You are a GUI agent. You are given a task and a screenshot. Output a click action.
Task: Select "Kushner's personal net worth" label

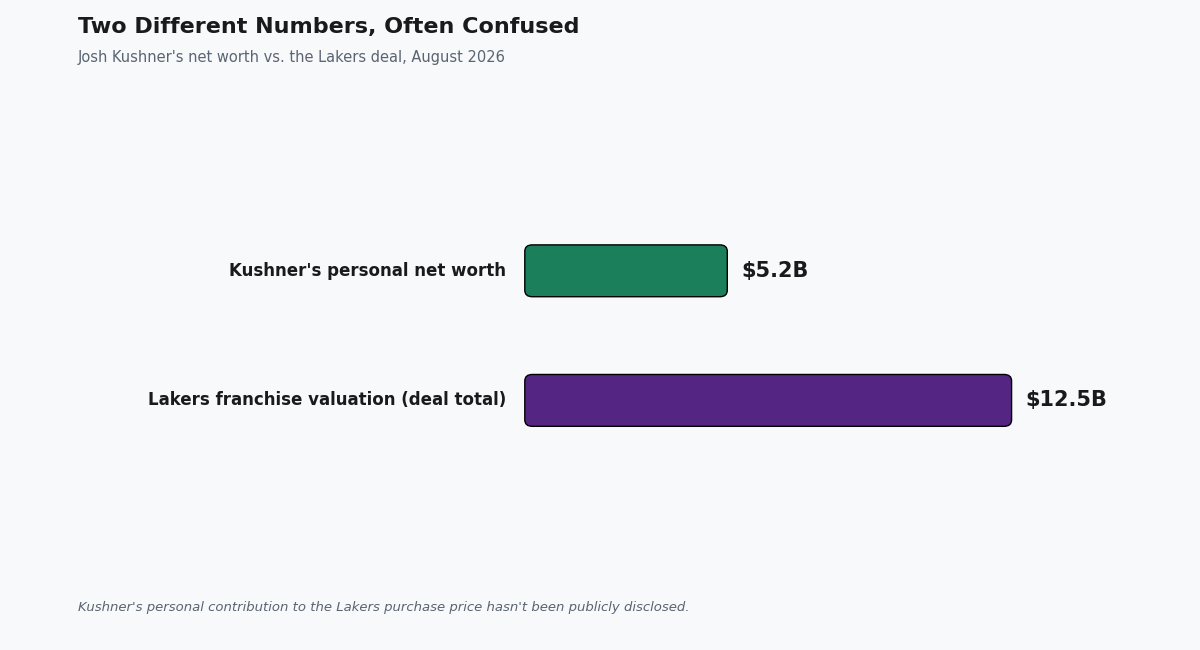367,271
